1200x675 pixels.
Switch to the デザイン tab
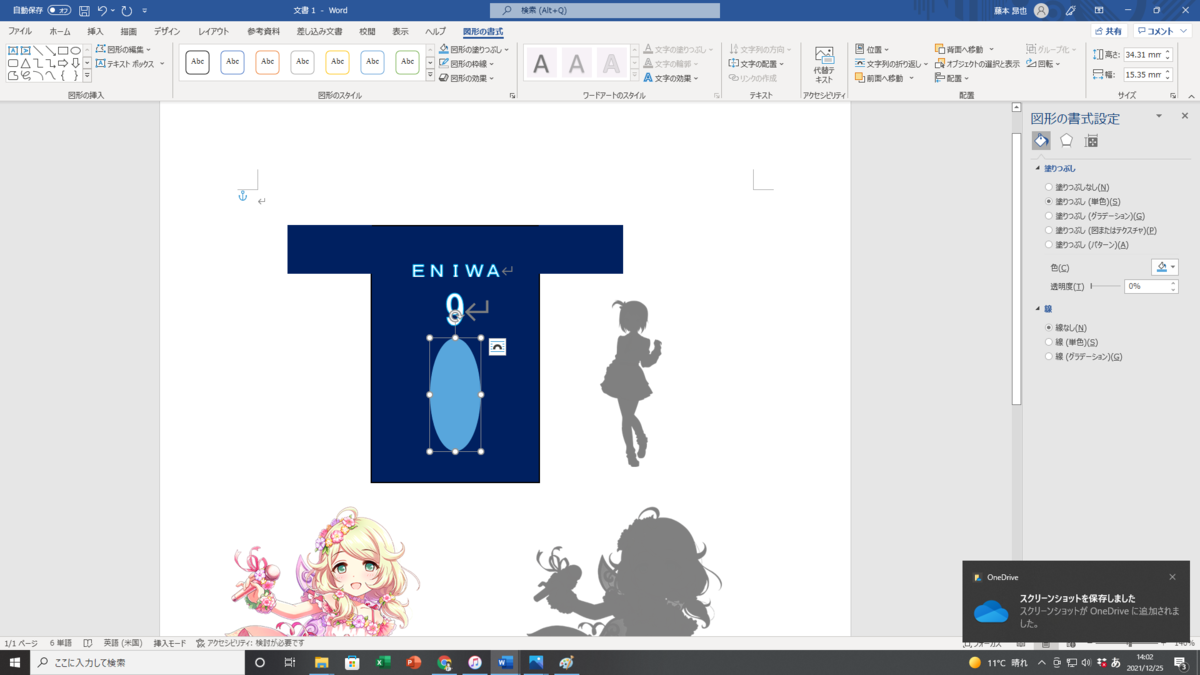[167, 32]
